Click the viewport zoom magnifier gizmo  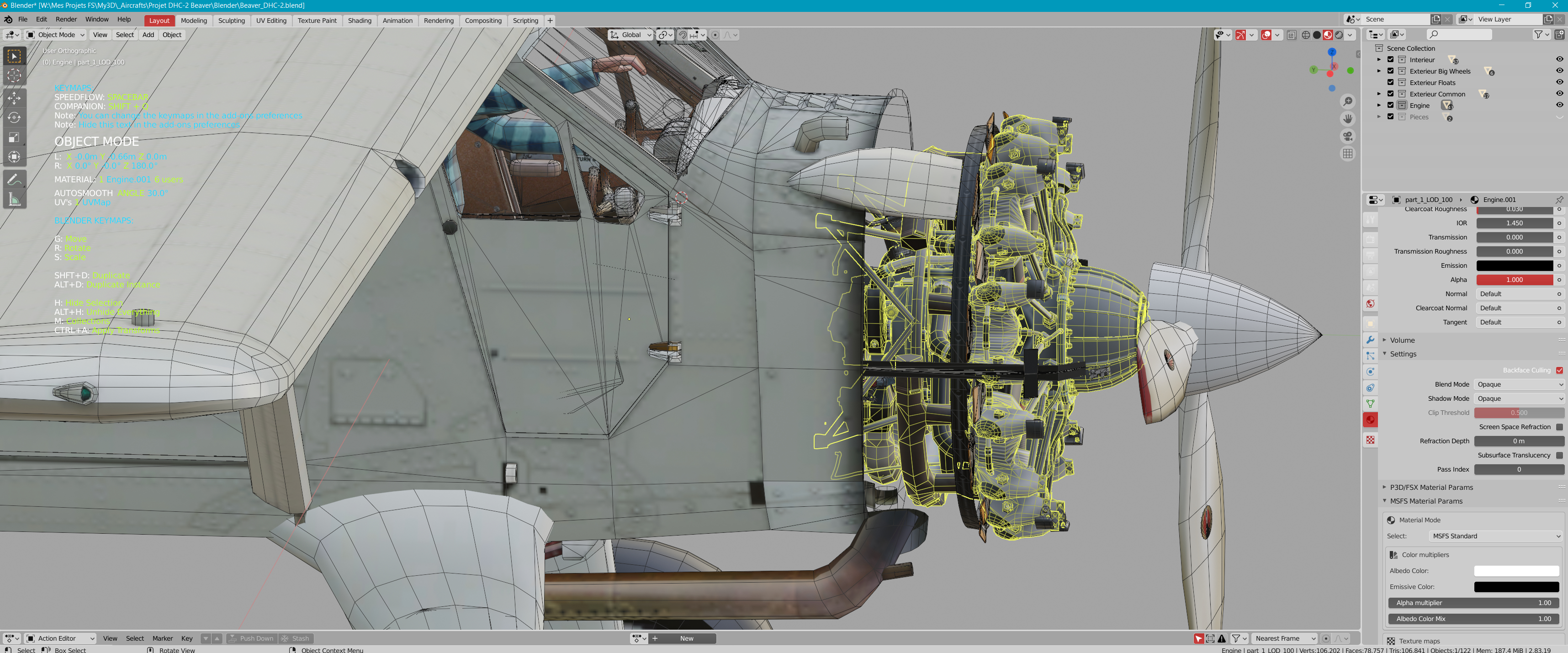1348,101
